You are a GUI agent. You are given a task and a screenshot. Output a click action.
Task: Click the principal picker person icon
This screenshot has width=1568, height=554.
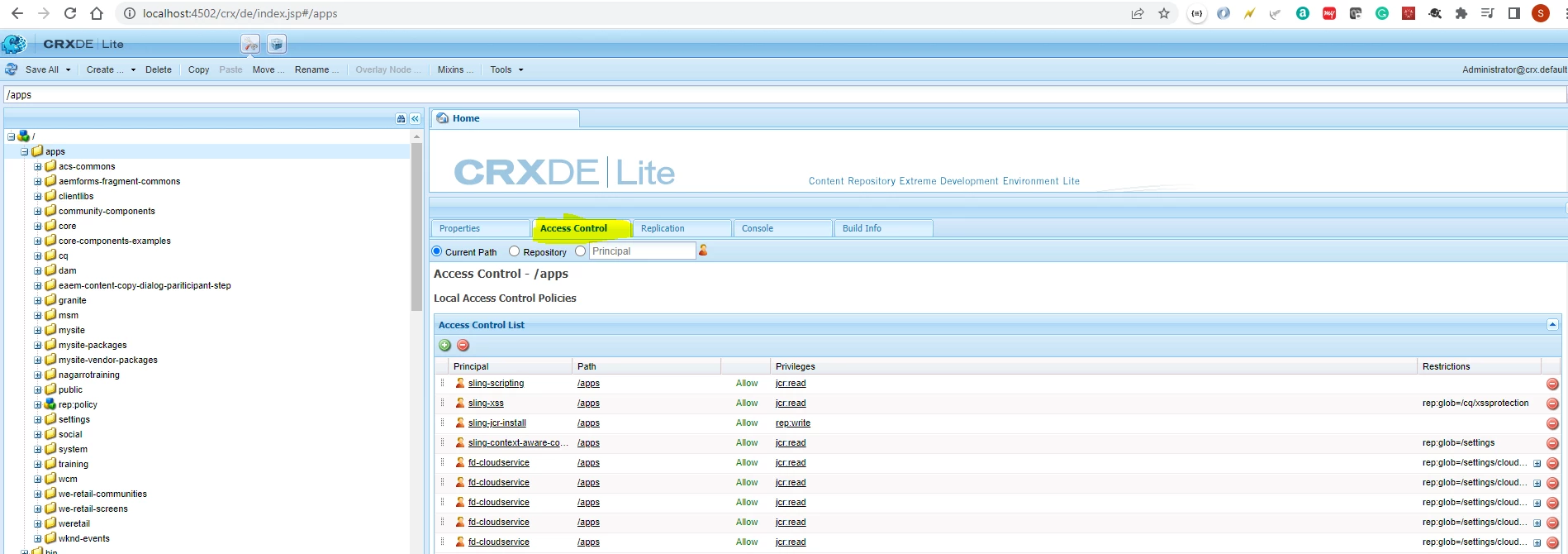tap(703, 251)
